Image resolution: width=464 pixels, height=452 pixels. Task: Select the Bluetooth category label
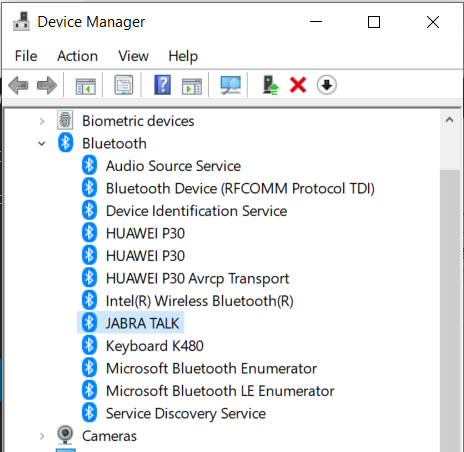(x=114, y=144)
